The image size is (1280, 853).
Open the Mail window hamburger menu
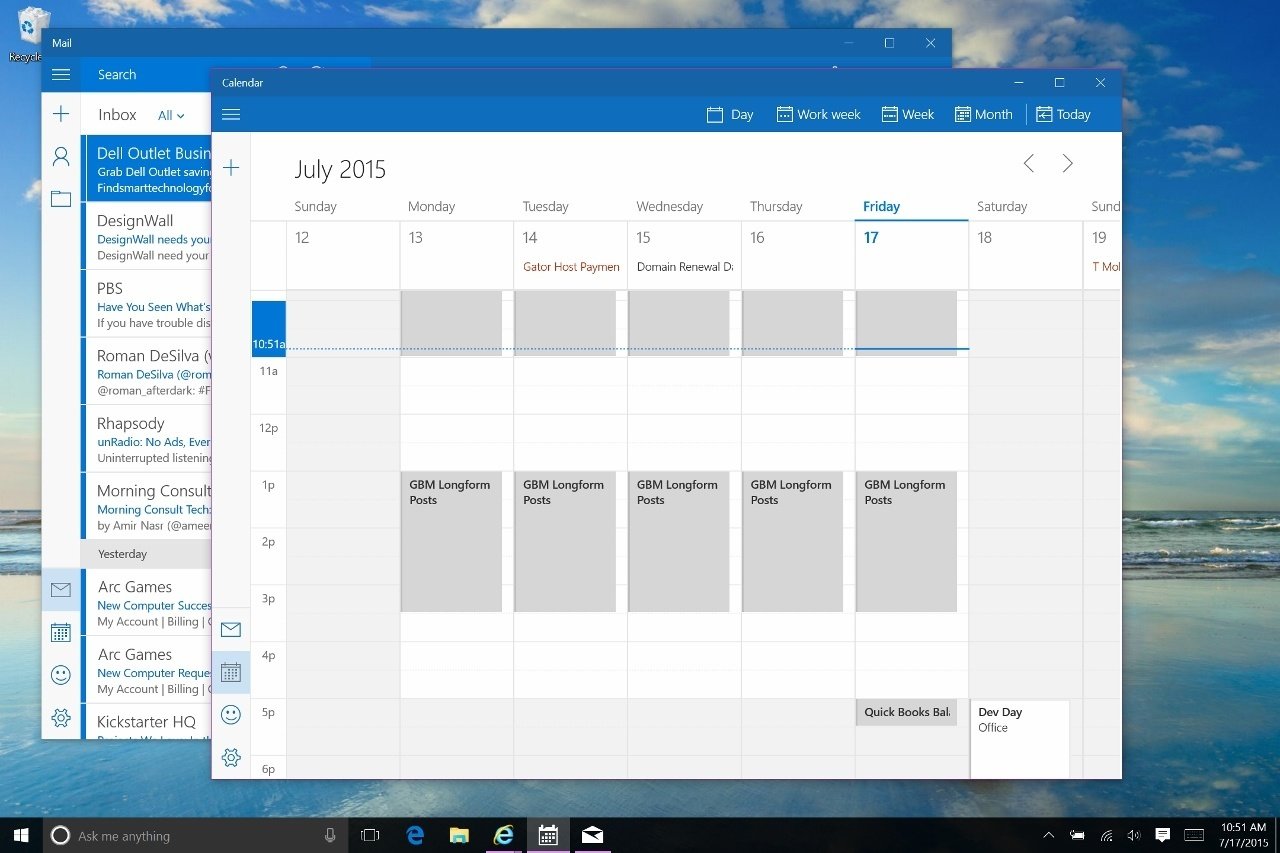coord(61,74)
